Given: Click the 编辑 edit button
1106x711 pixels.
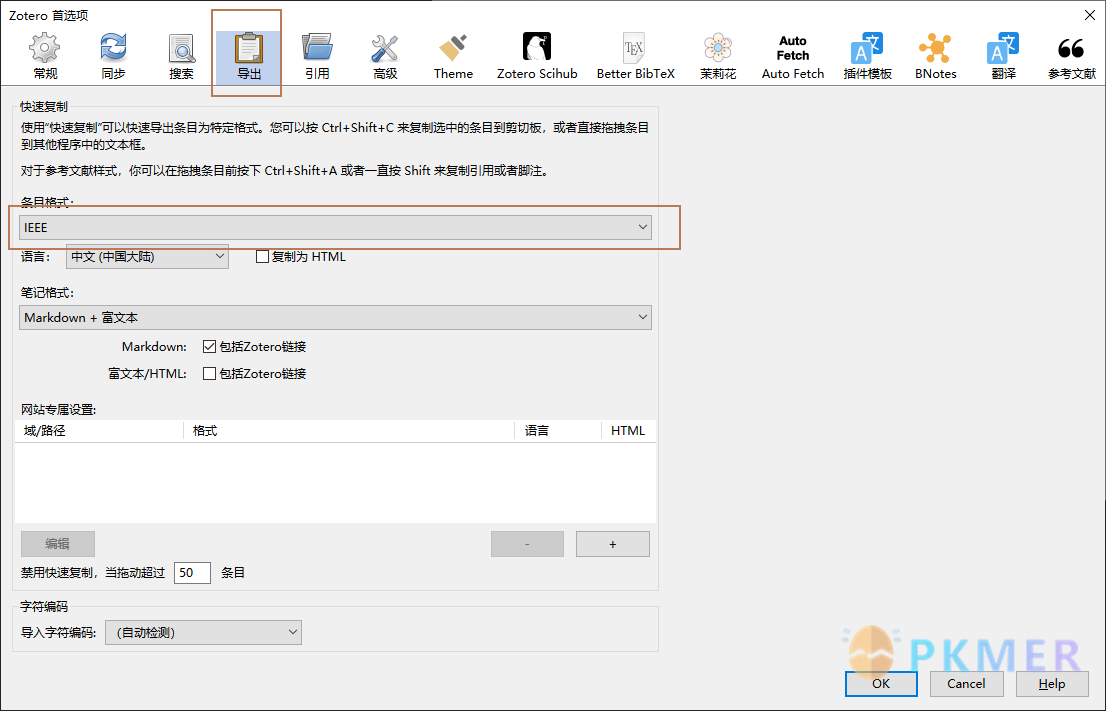Looking at the screenshot, I should 58,544.
